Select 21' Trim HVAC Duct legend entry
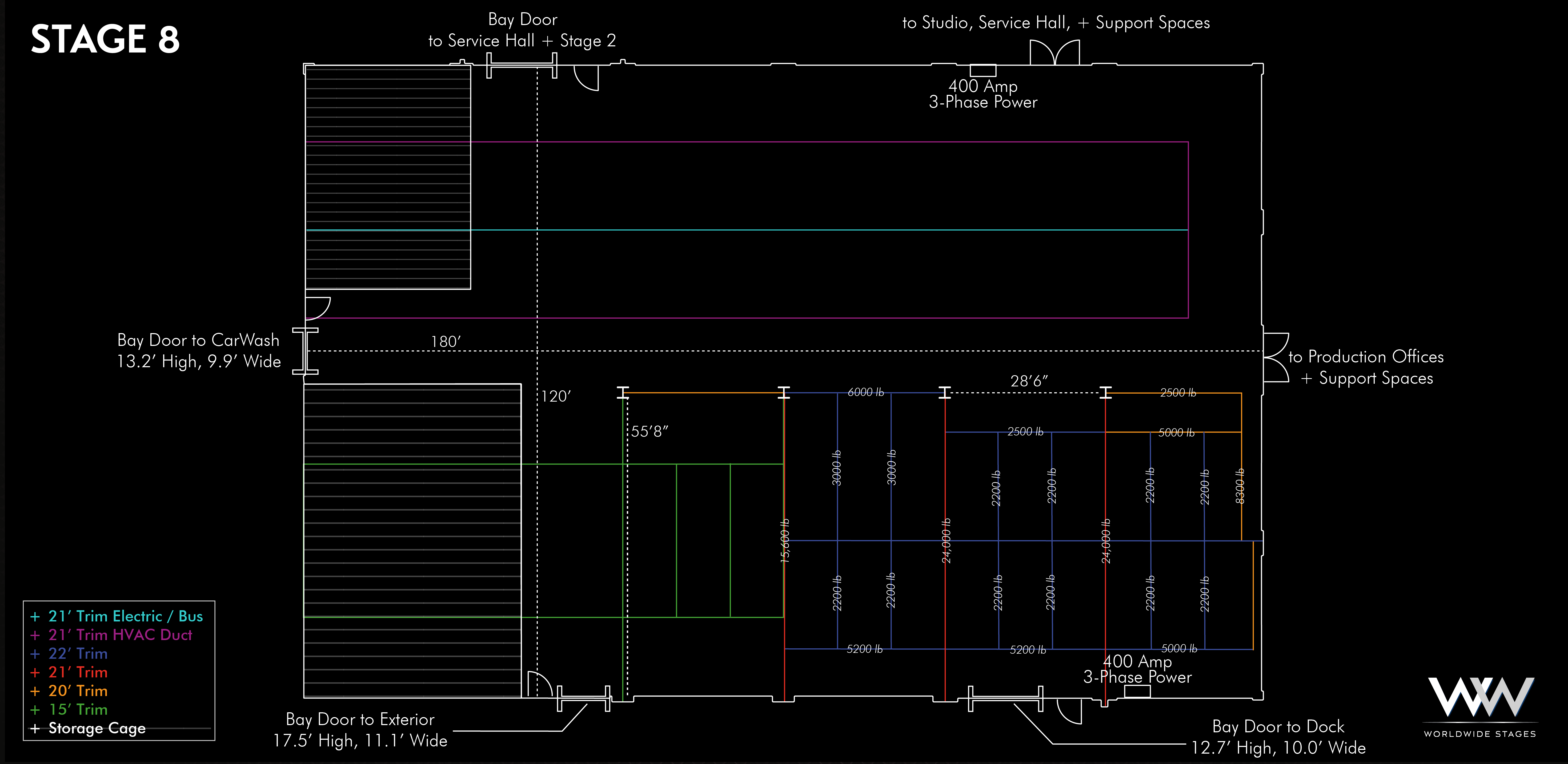The image size is (1568, 764). [x=120, y=635]
